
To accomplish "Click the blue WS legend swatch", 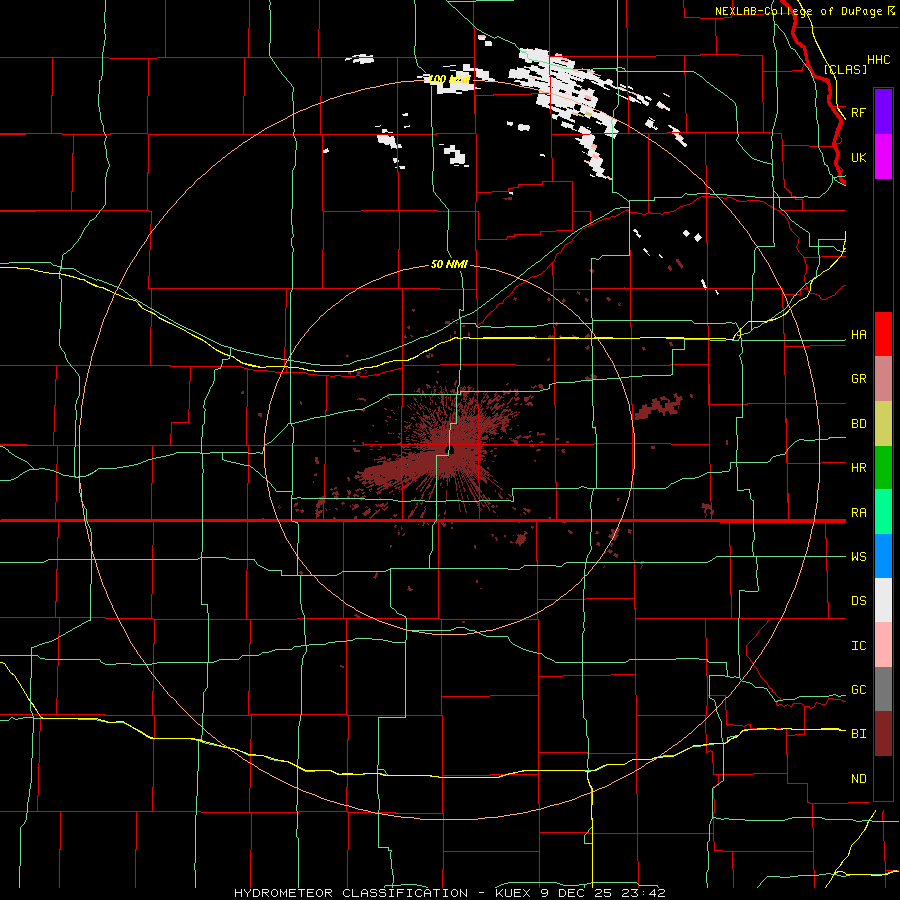I will [883, 556].
